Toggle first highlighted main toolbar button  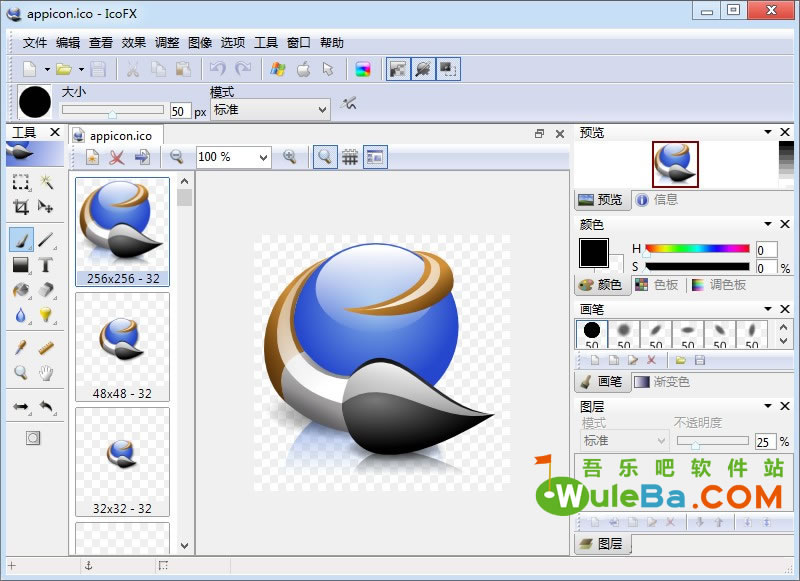pyautogui.click(x=398, y=69)
